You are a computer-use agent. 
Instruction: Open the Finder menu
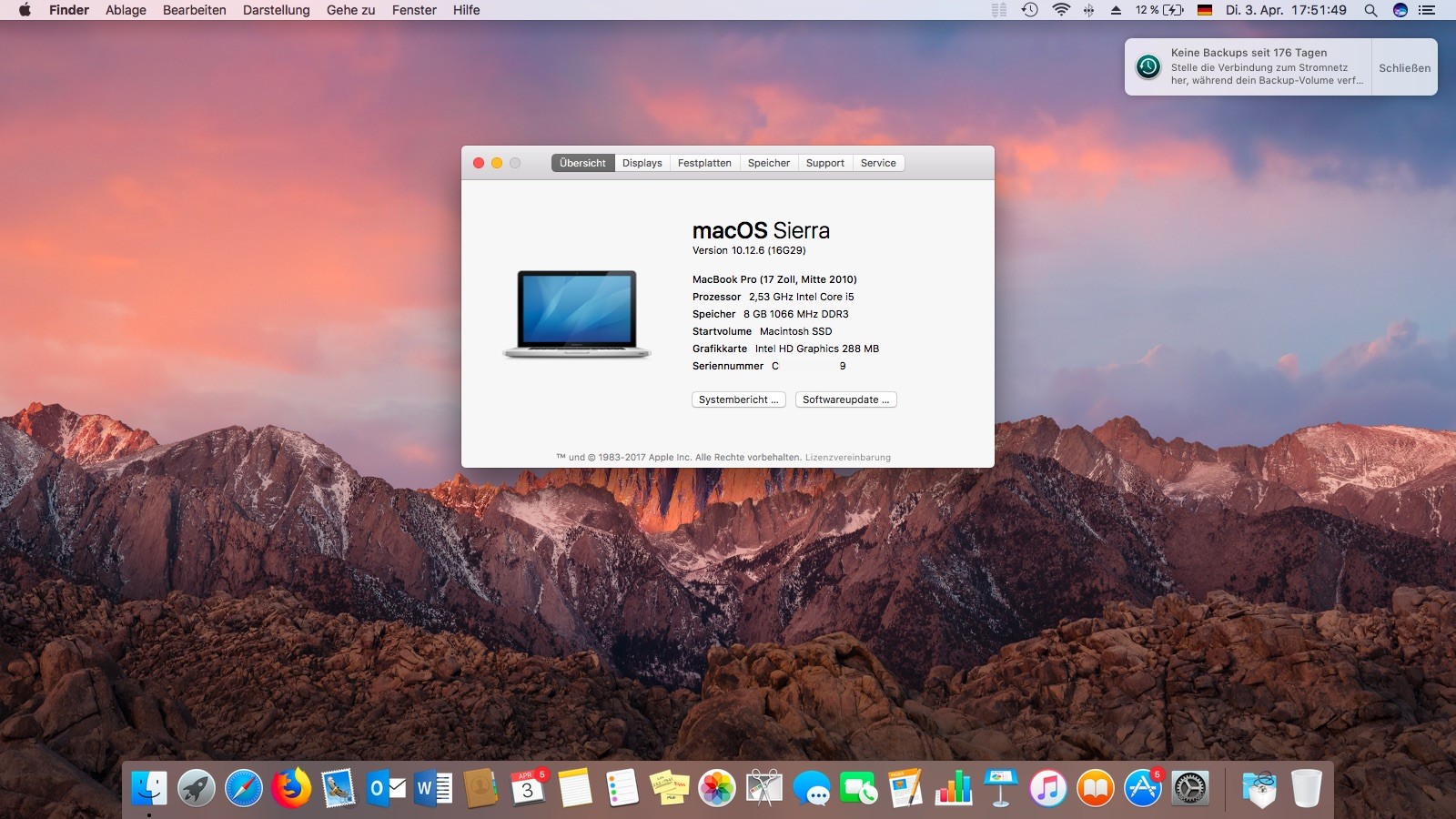tap(69, 10)
